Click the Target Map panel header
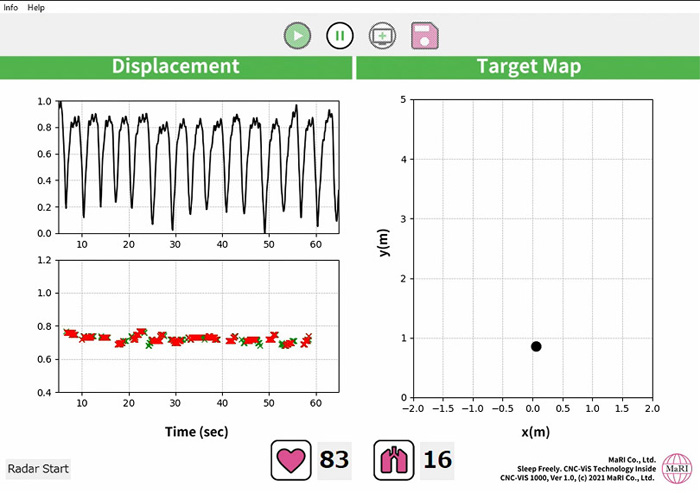 tap(528, 67)
